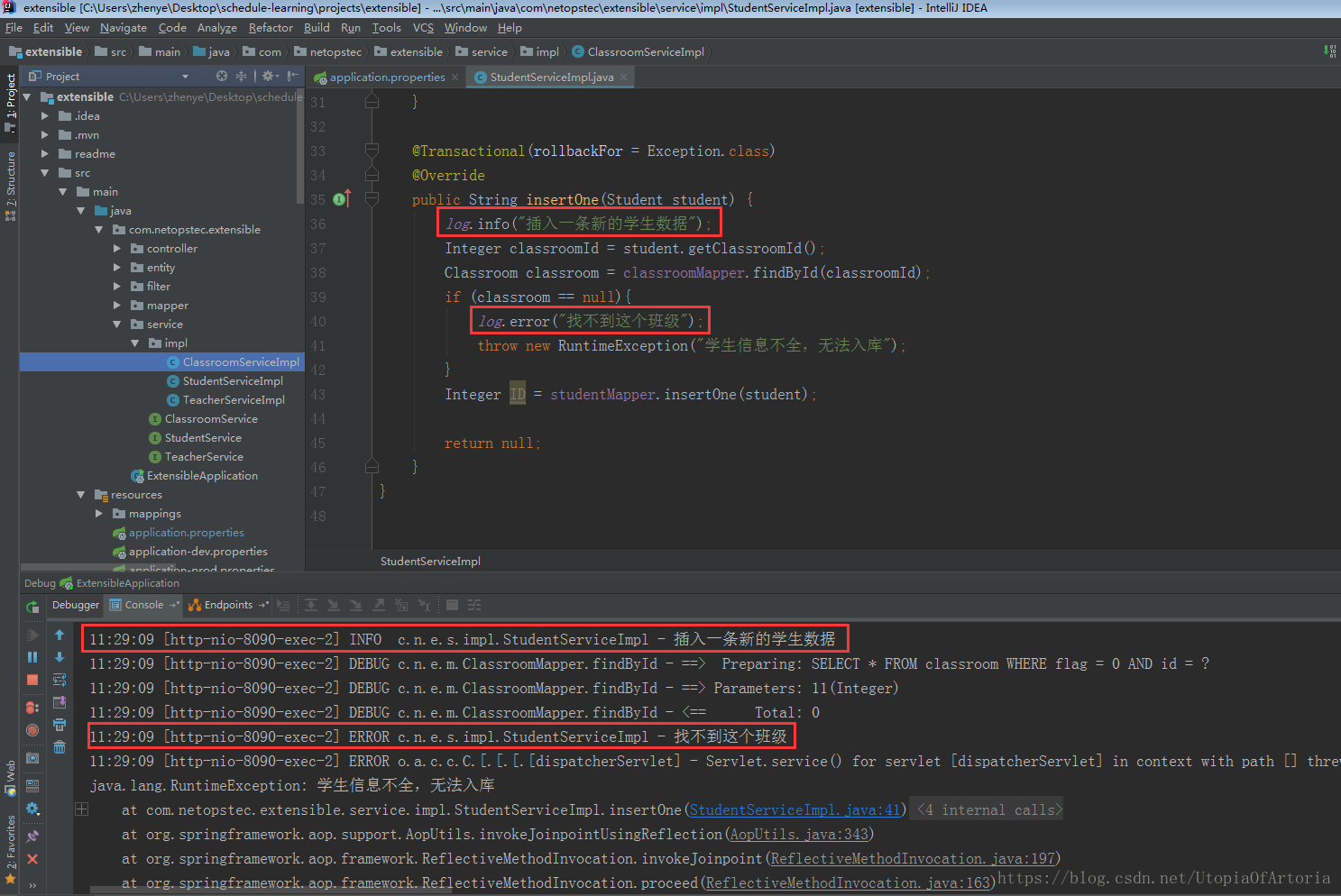The image size is (1341, 896).
Task: Click the Project tree vertical scrollbar
Action: pyautogui.click(x=299, y=144)
